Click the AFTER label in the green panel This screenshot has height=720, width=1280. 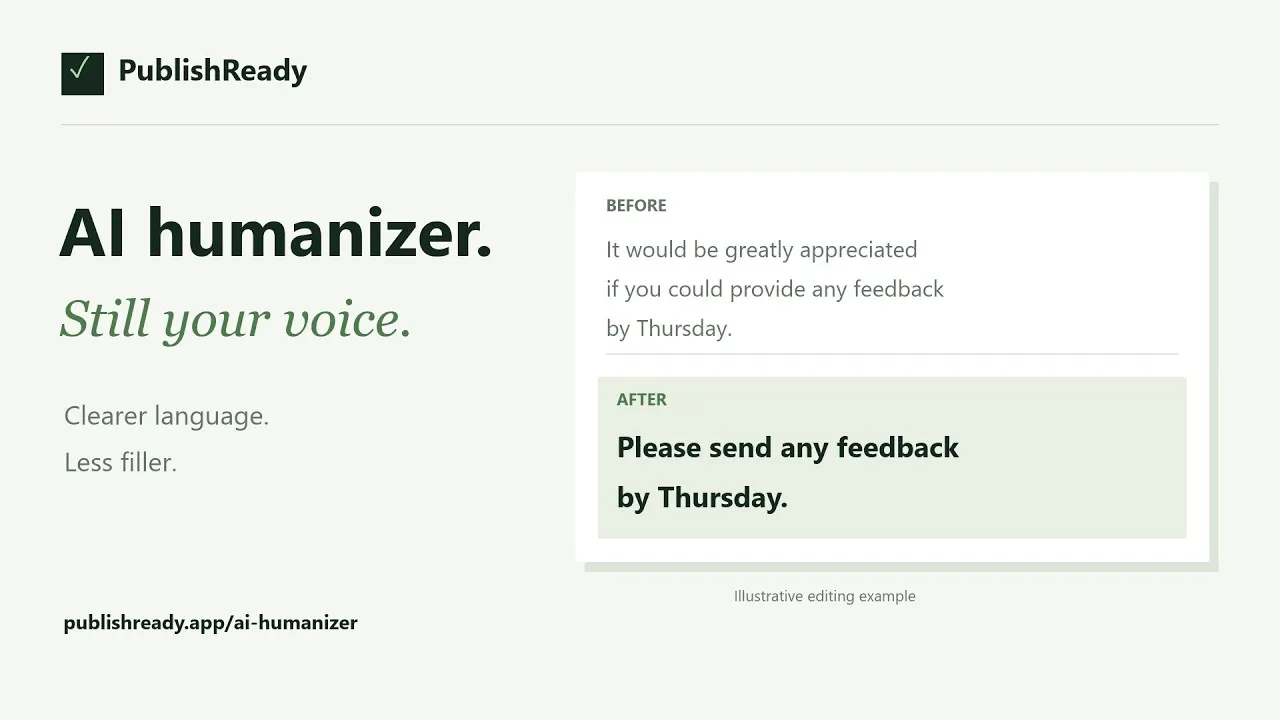click(641, 400)
